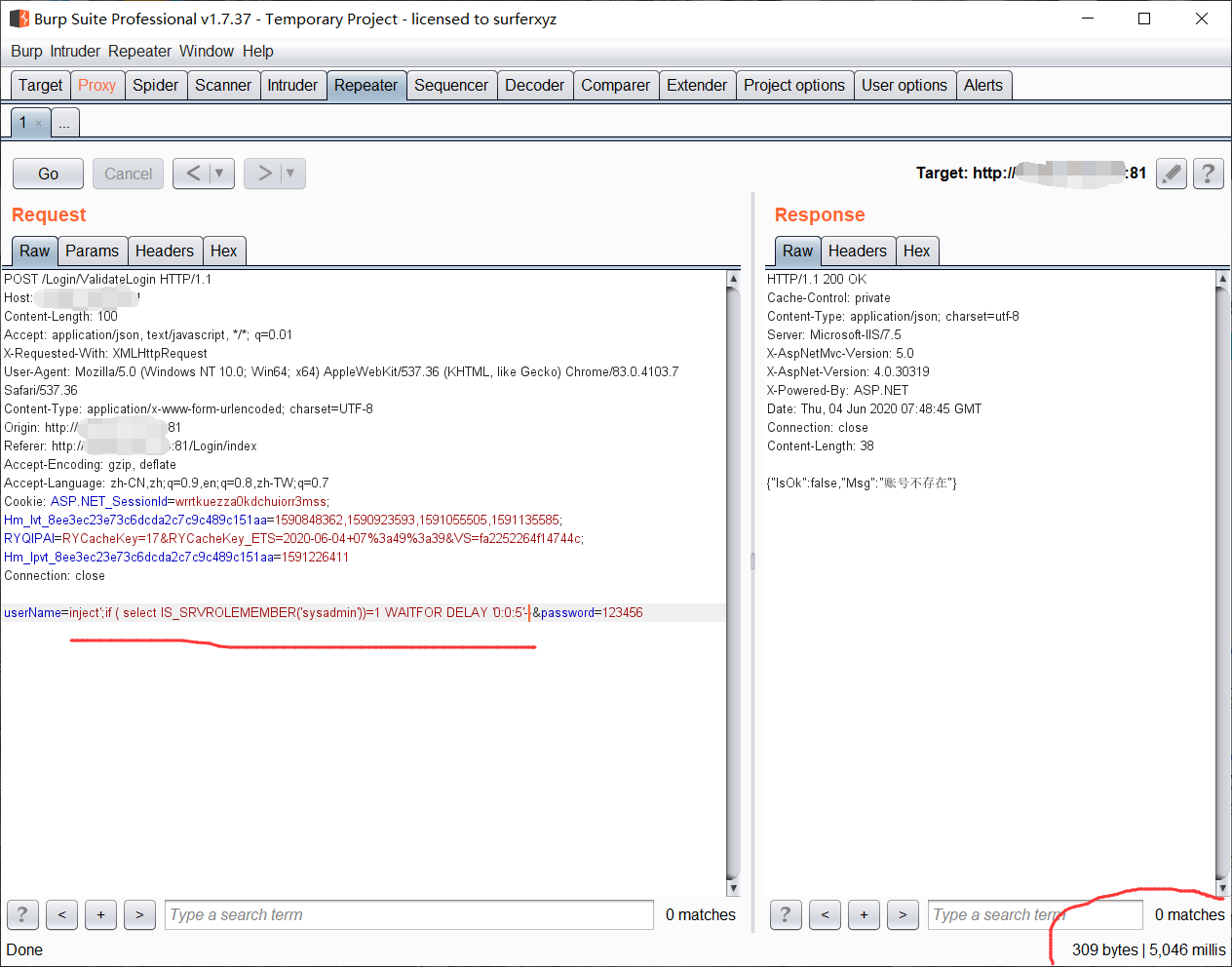
Task: Open the Help menu
Action: 257,51
